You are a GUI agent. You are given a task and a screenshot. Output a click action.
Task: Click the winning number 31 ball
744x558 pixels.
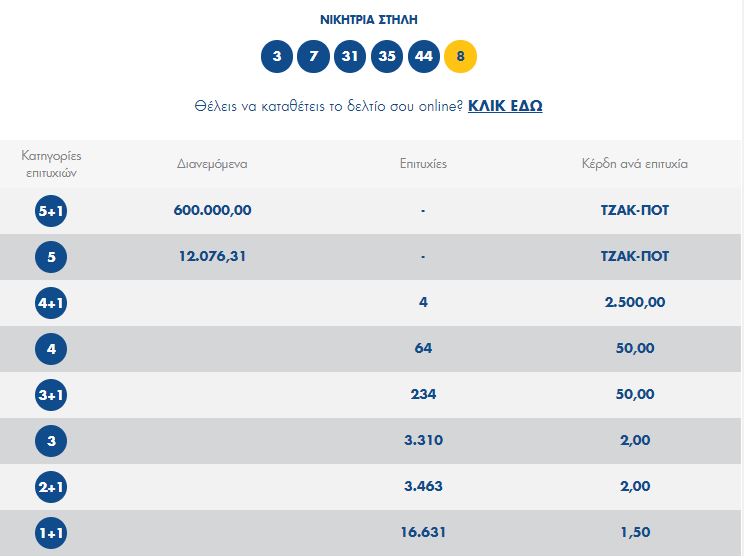point(350,56)
